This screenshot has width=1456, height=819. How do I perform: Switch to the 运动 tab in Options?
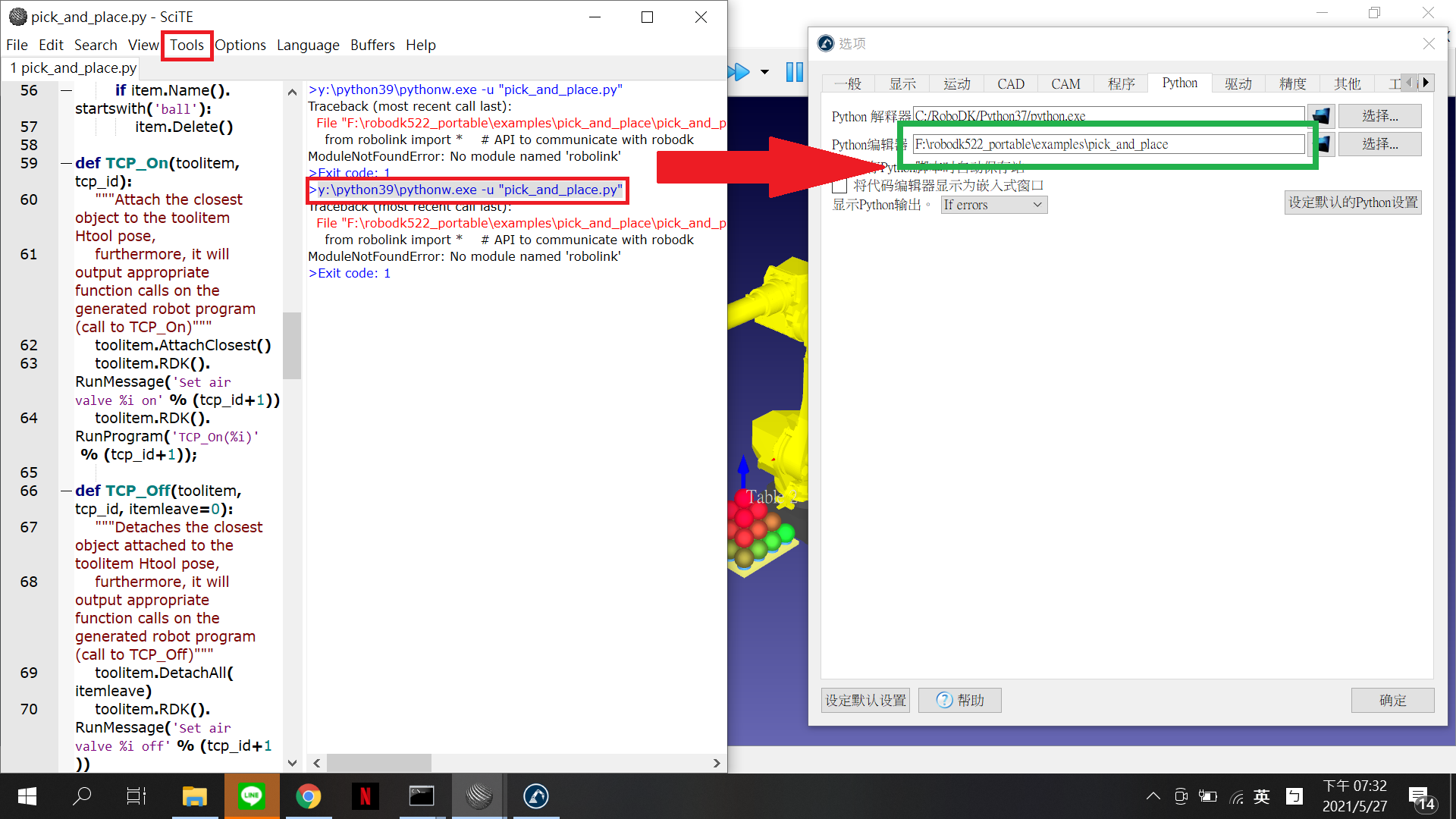click(x=957, y=83)
